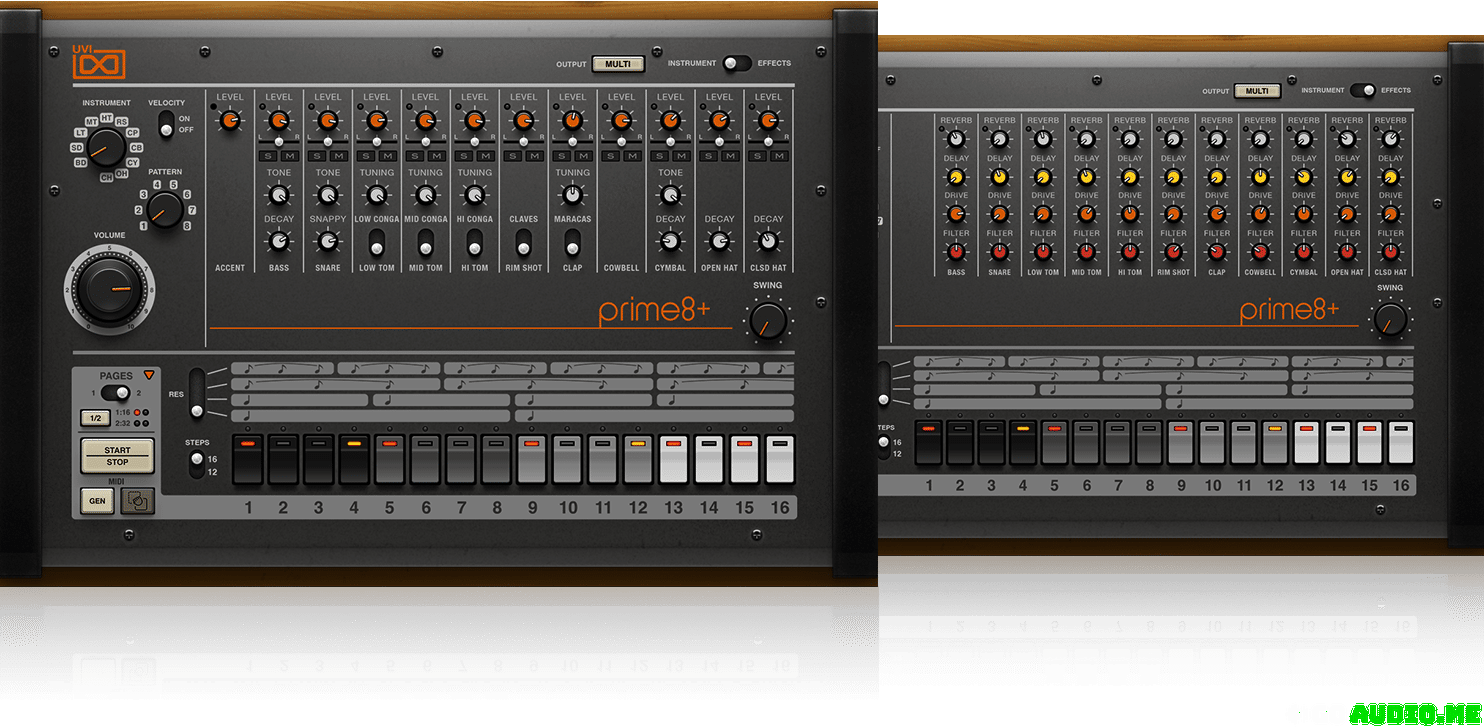Click the top triplet resolution bar, instrument view
Screen dimensions: 1484x727
[512, 368]
